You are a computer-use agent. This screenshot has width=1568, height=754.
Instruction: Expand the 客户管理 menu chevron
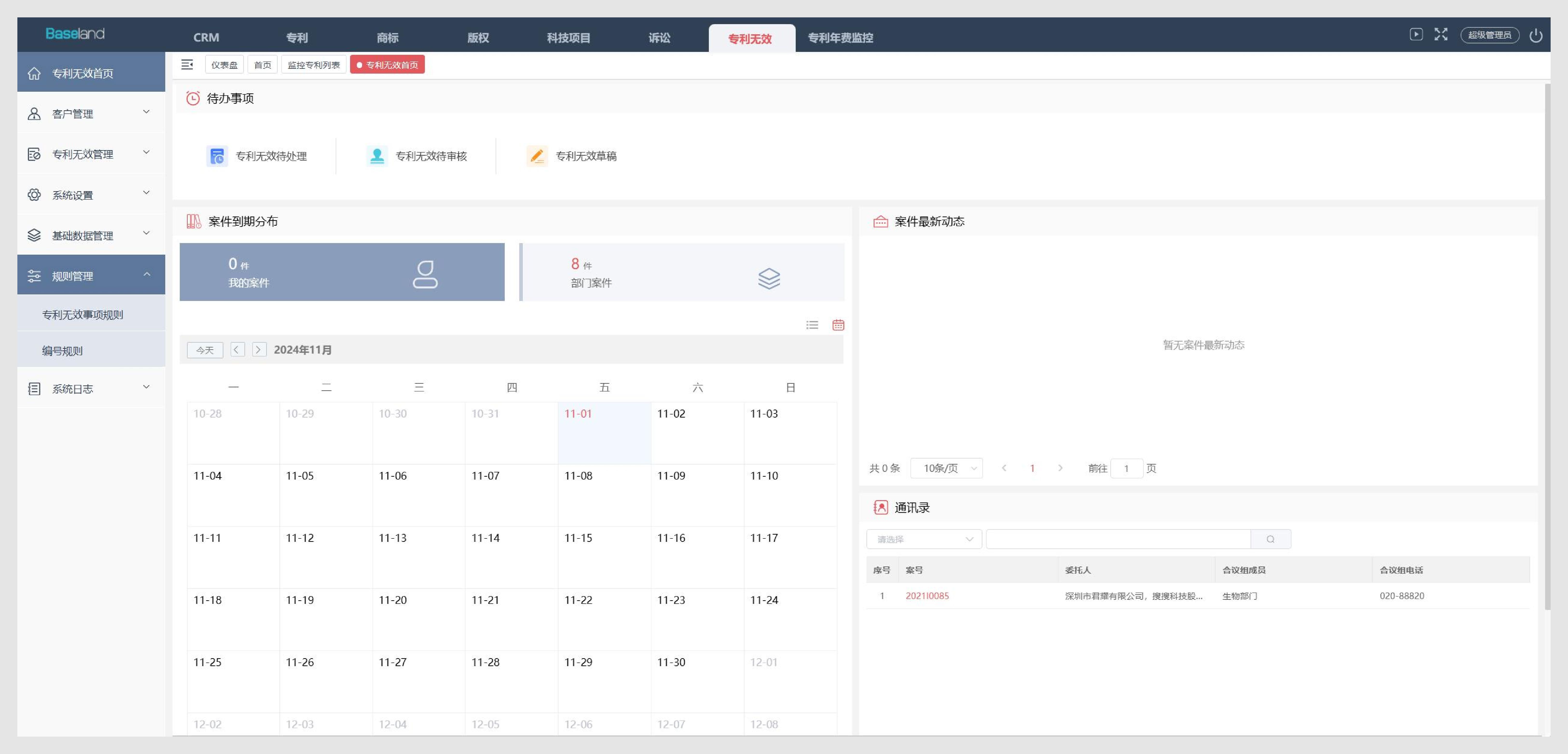click(x=146, y=112)
